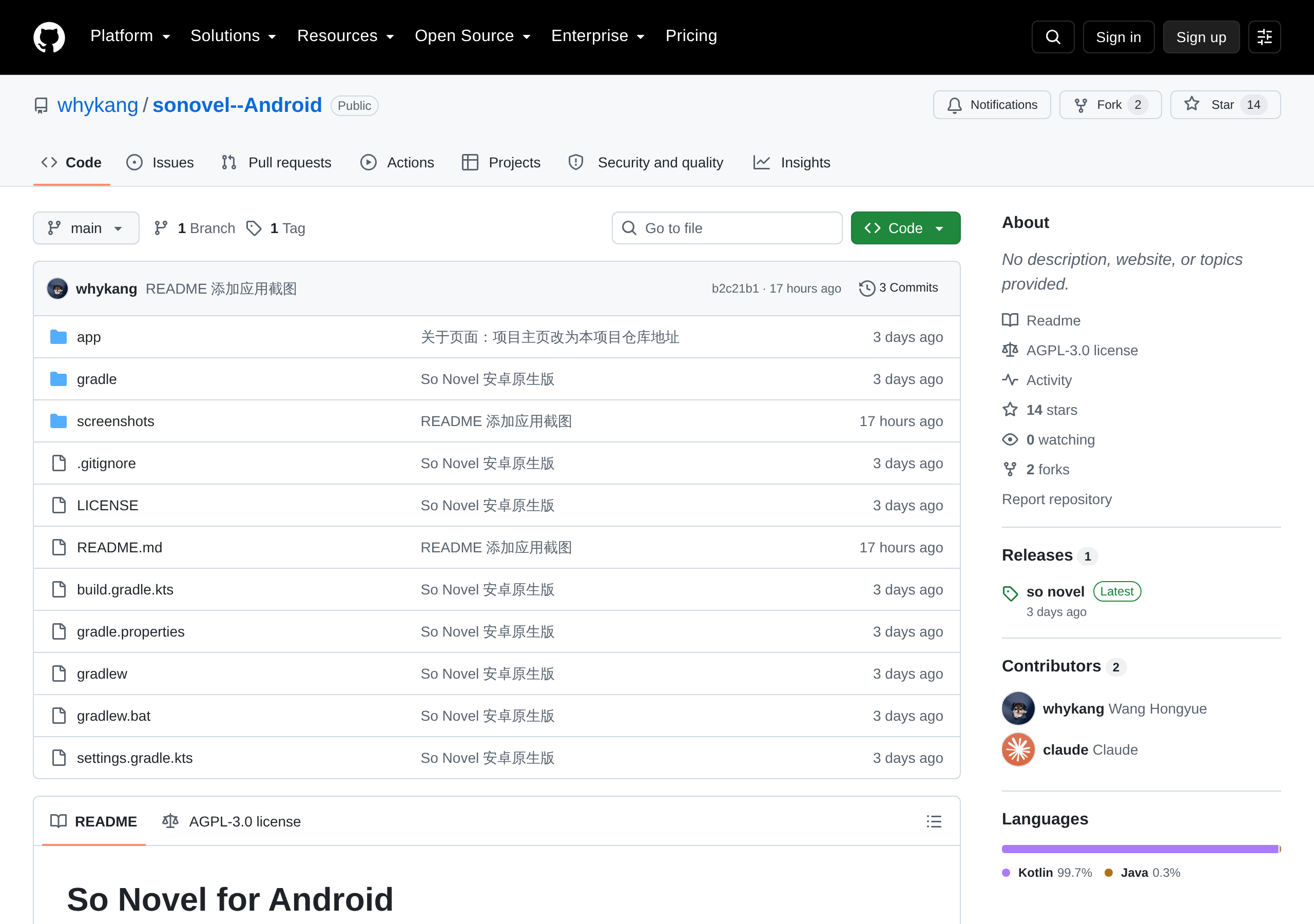1314x924 pixels.
Task: Expand the Resources menu
Action: click(x=345, y=36)
